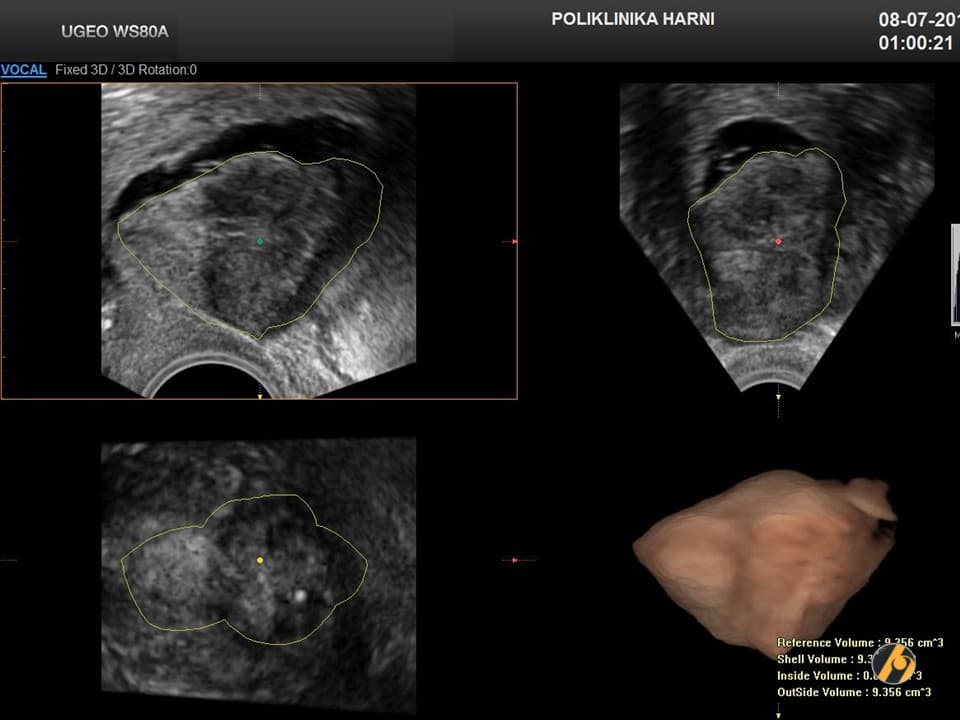Select the green center marker in top-left plane
This screenshot has height=720, width=960.
[x=260, y=241]
